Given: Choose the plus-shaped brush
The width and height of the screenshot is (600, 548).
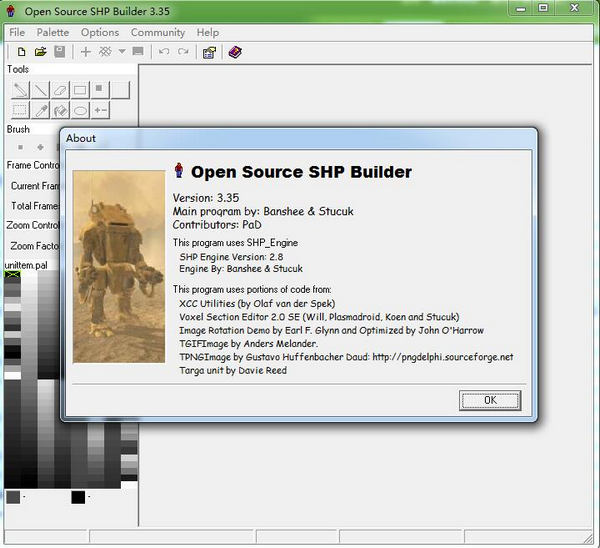Looking at the screenshot, I should [40, 147].
